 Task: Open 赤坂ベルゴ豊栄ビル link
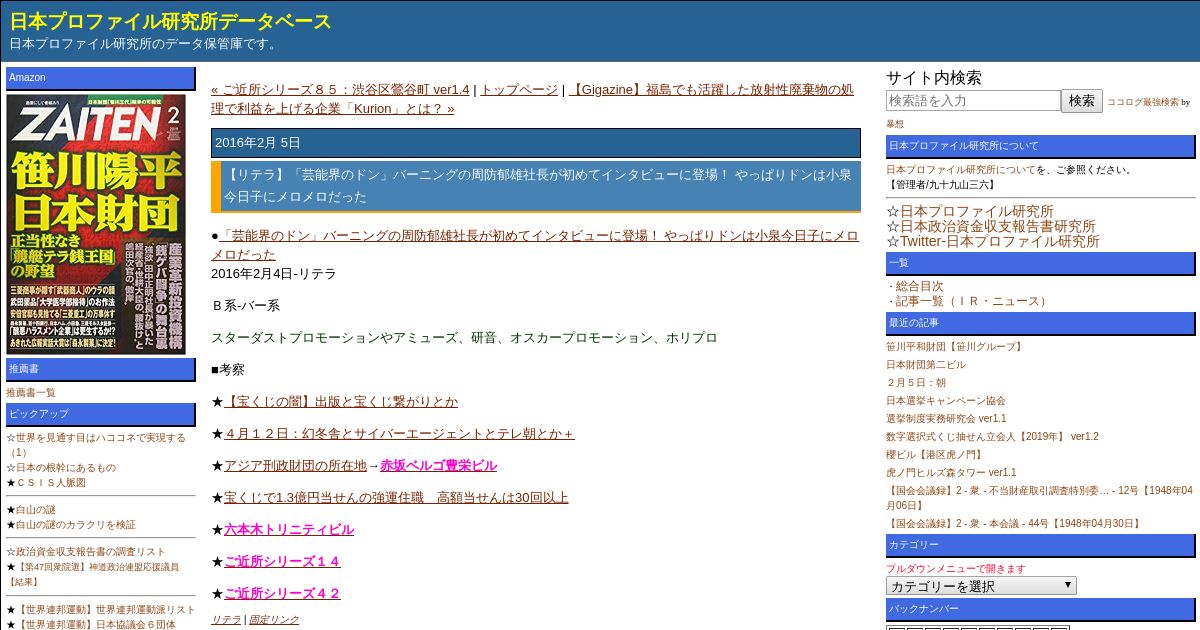click(438, 466)
